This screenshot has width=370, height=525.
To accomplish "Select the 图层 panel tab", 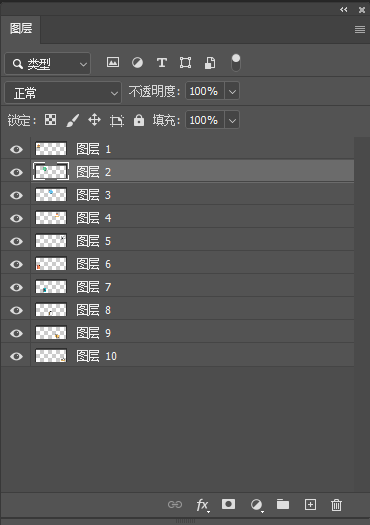I will click(21, 29).
